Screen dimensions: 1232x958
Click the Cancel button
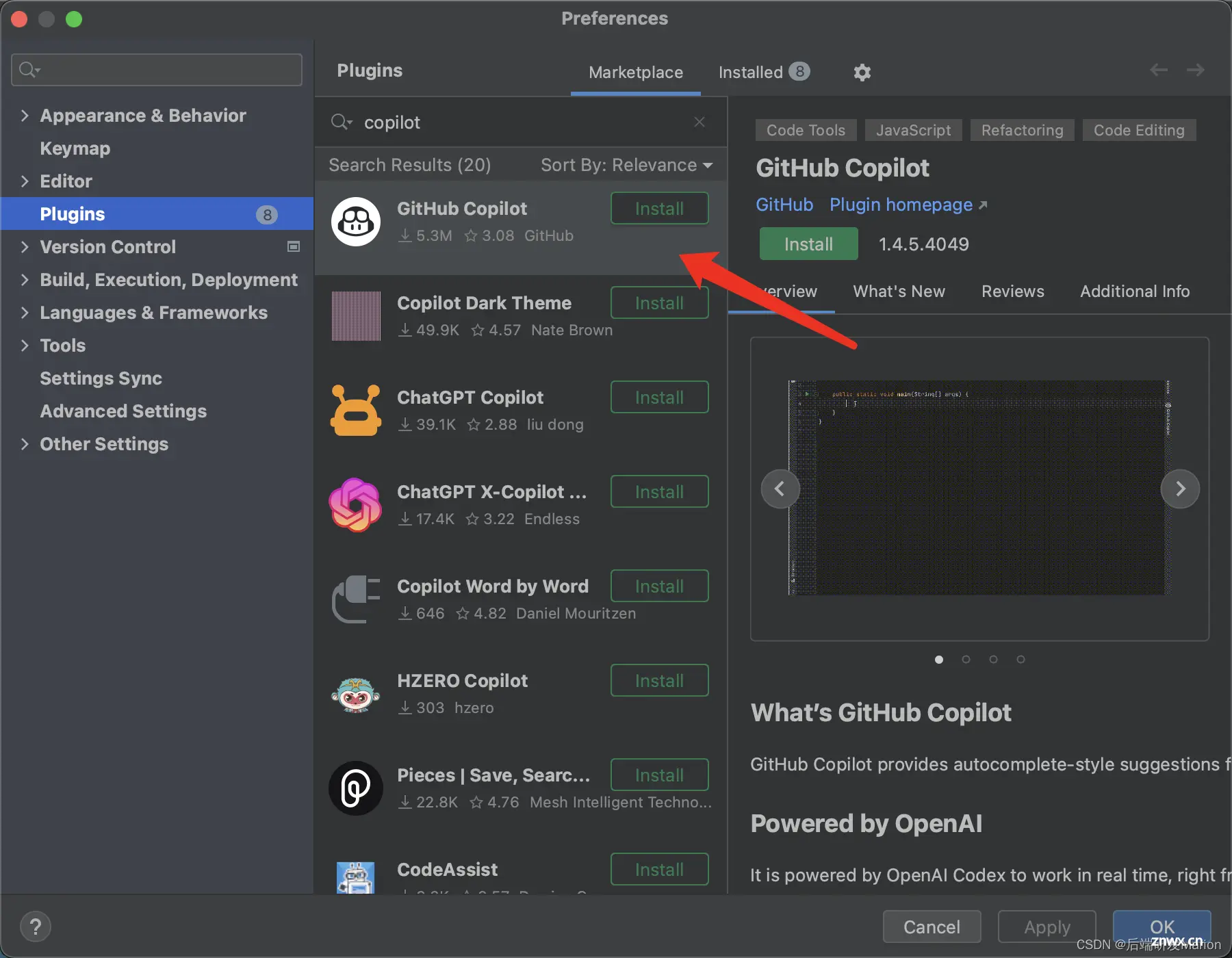click(932, 927)
